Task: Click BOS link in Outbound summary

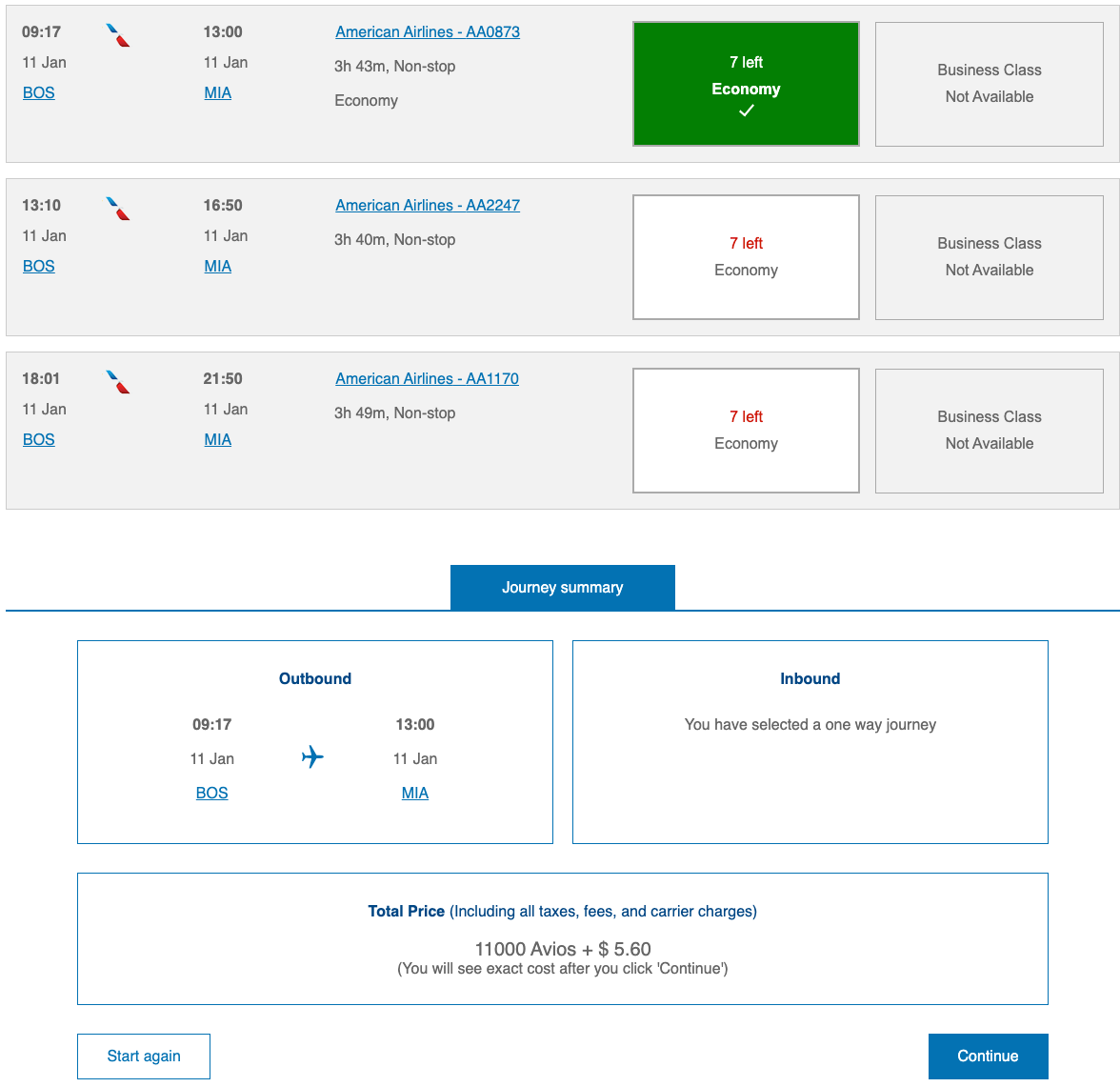Action: 212,794
